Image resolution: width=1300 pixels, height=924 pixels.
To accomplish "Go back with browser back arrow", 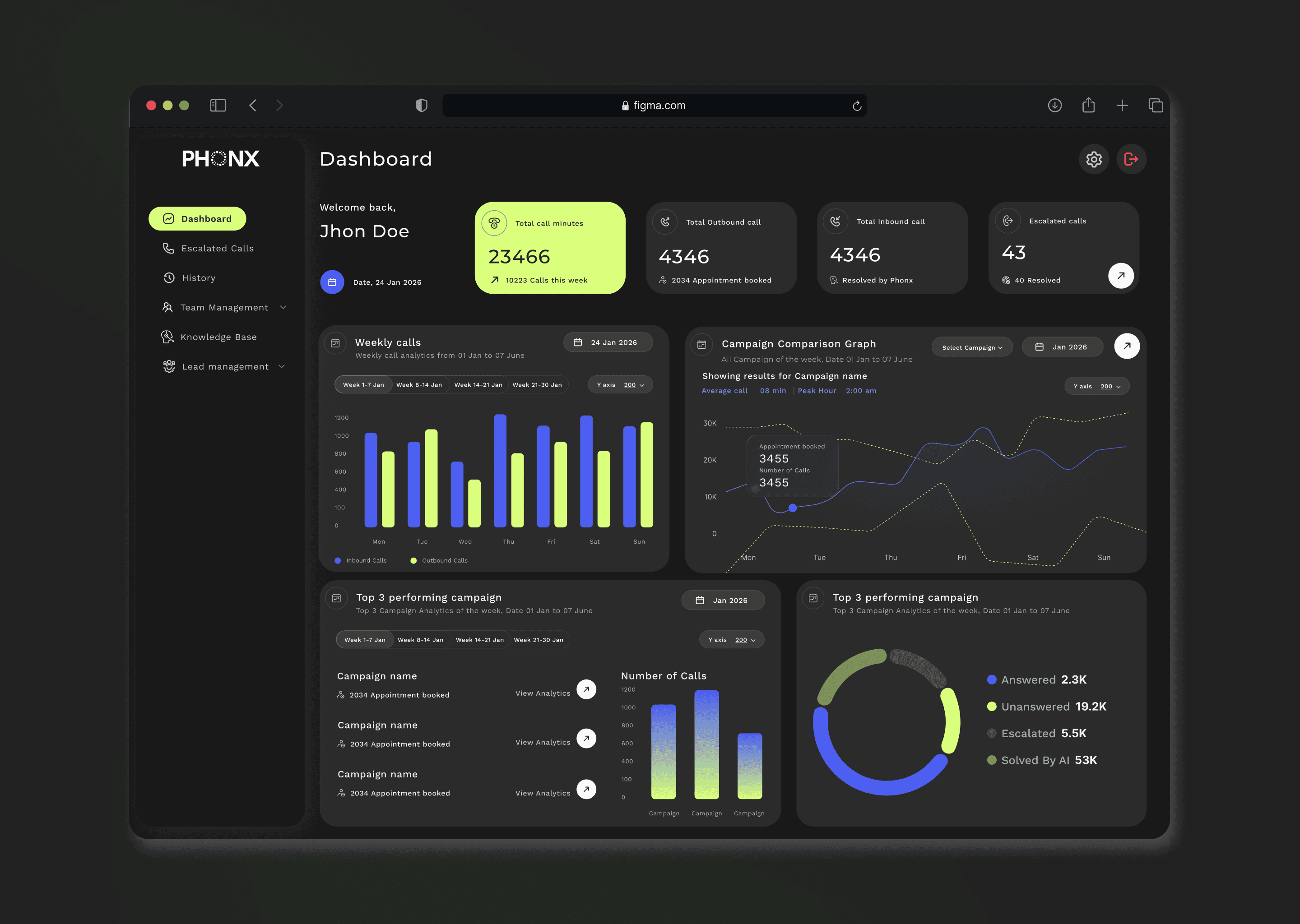I will [x=253, y=105].
